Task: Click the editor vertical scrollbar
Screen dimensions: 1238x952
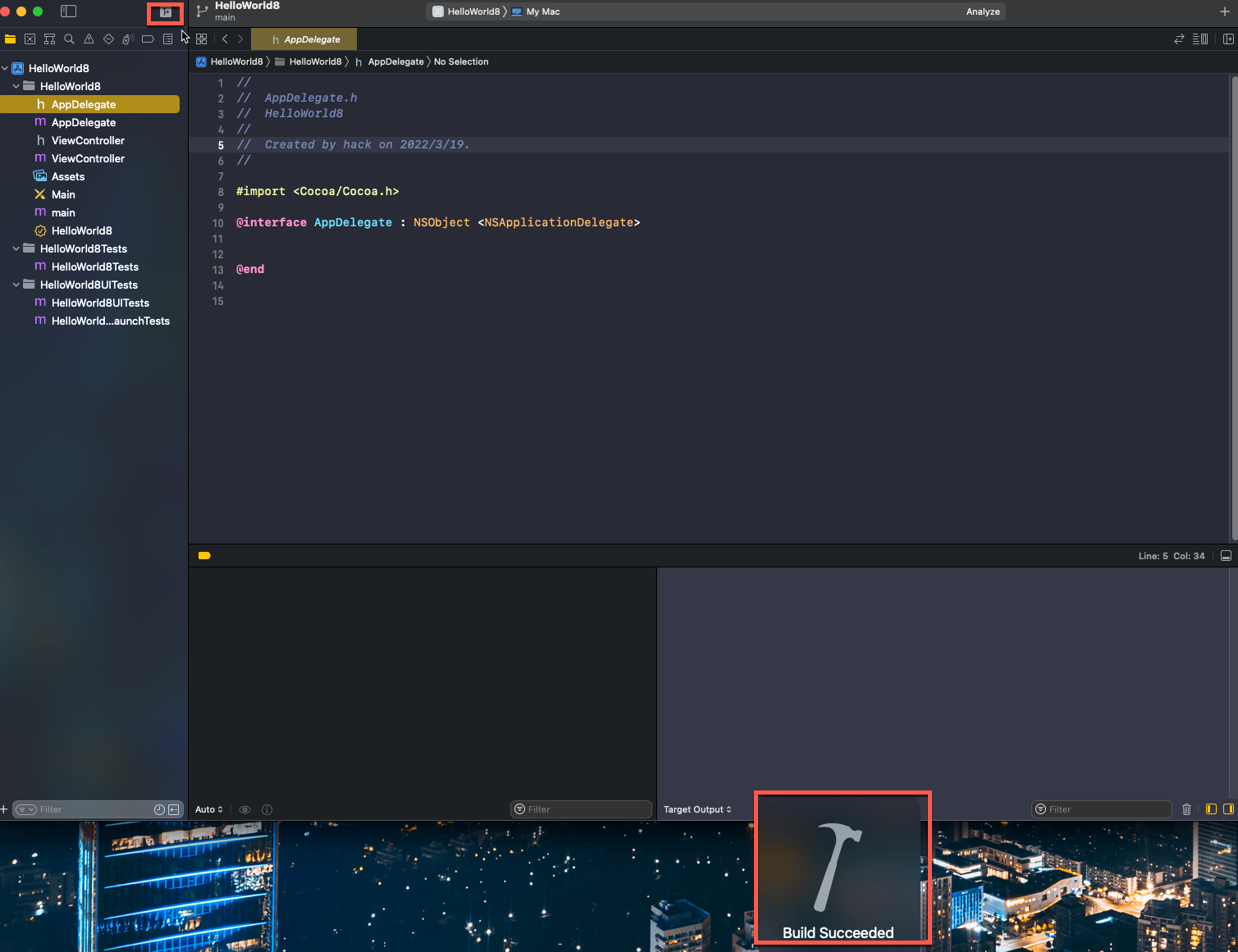Action: [1233, 308]
